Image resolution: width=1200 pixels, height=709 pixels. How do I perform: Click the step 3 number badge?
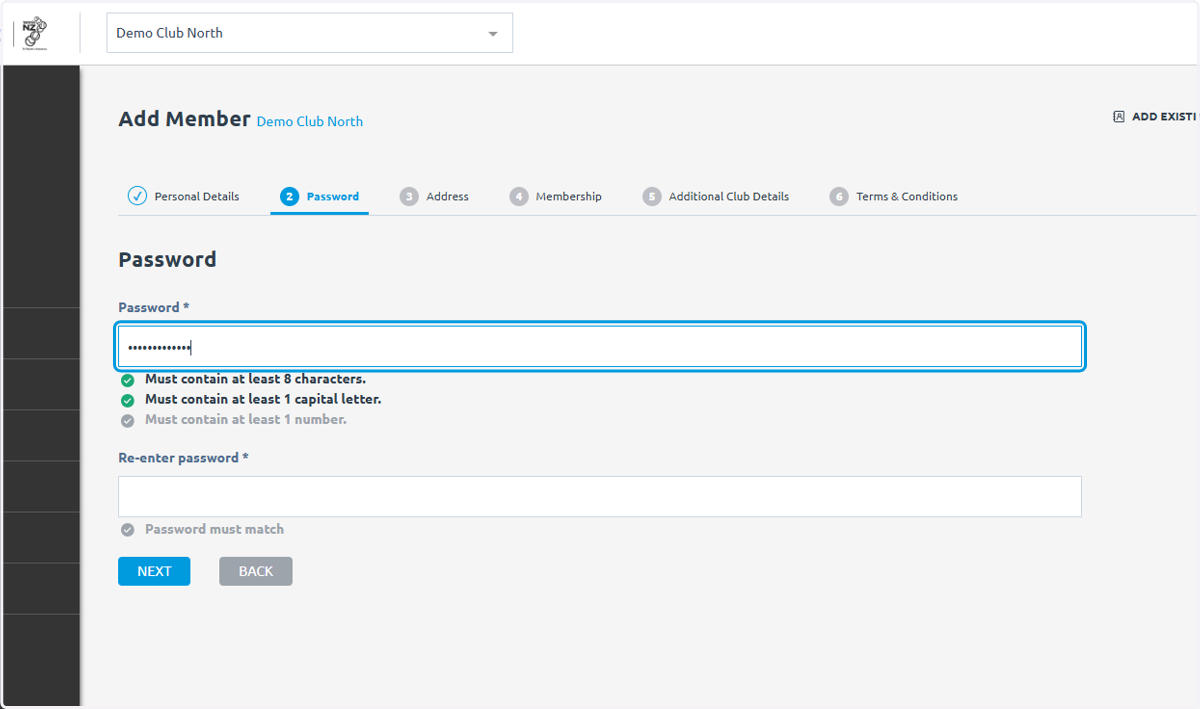pyautogui.click(x=409, y=197)
